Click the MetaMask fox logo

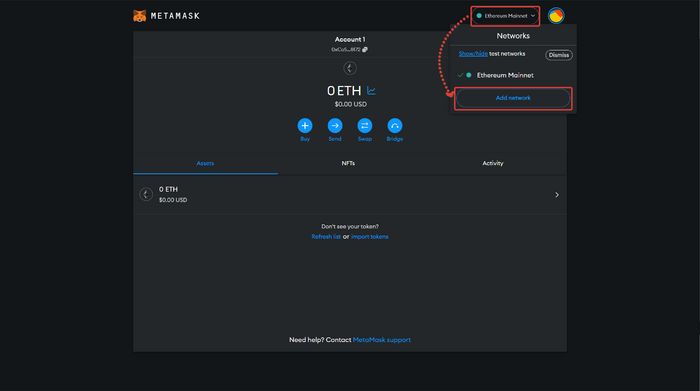[140, 16]
